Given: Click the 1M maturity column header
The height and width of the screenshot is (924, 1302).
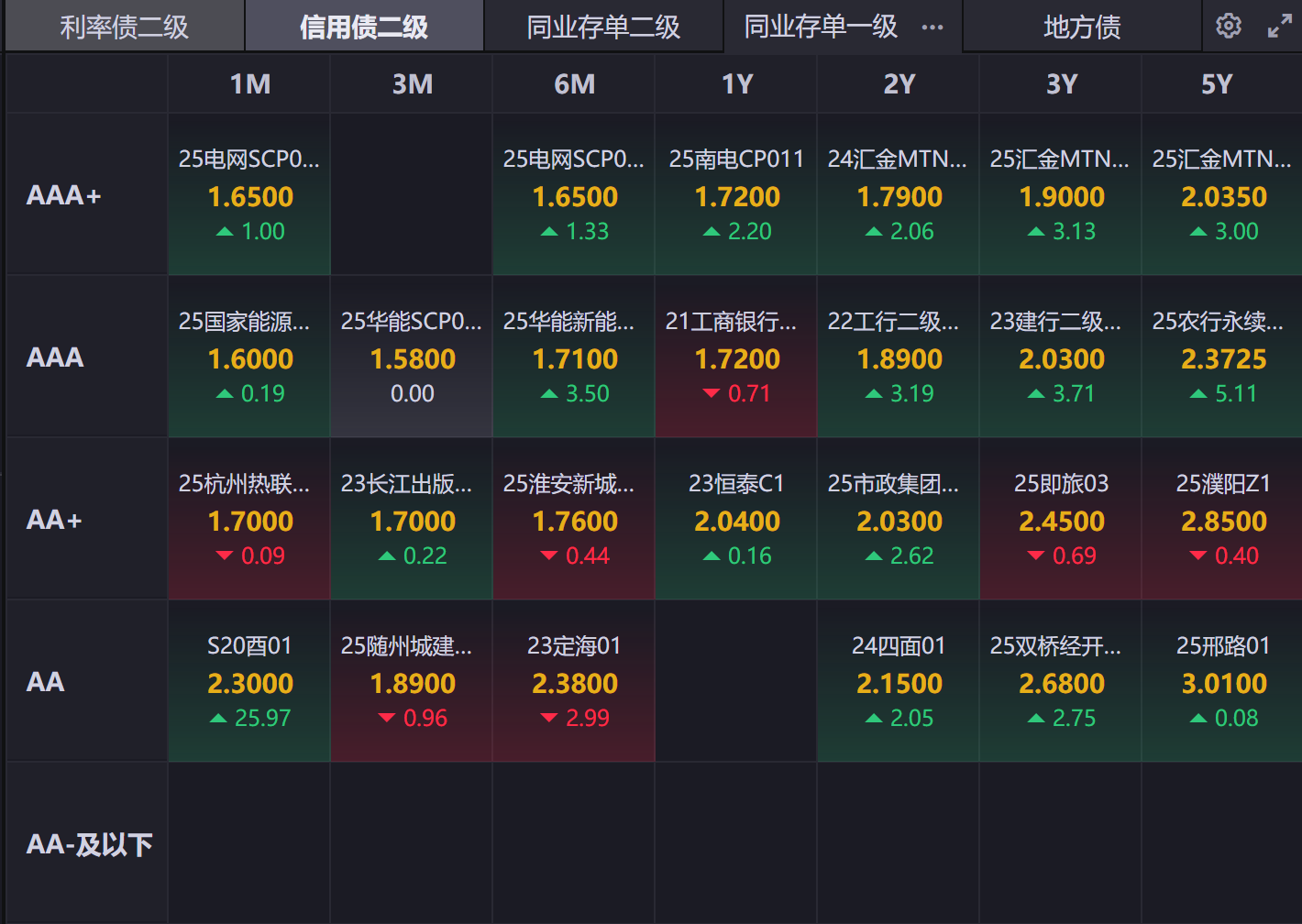Looking at the screenshot, I should coord(249,84).
